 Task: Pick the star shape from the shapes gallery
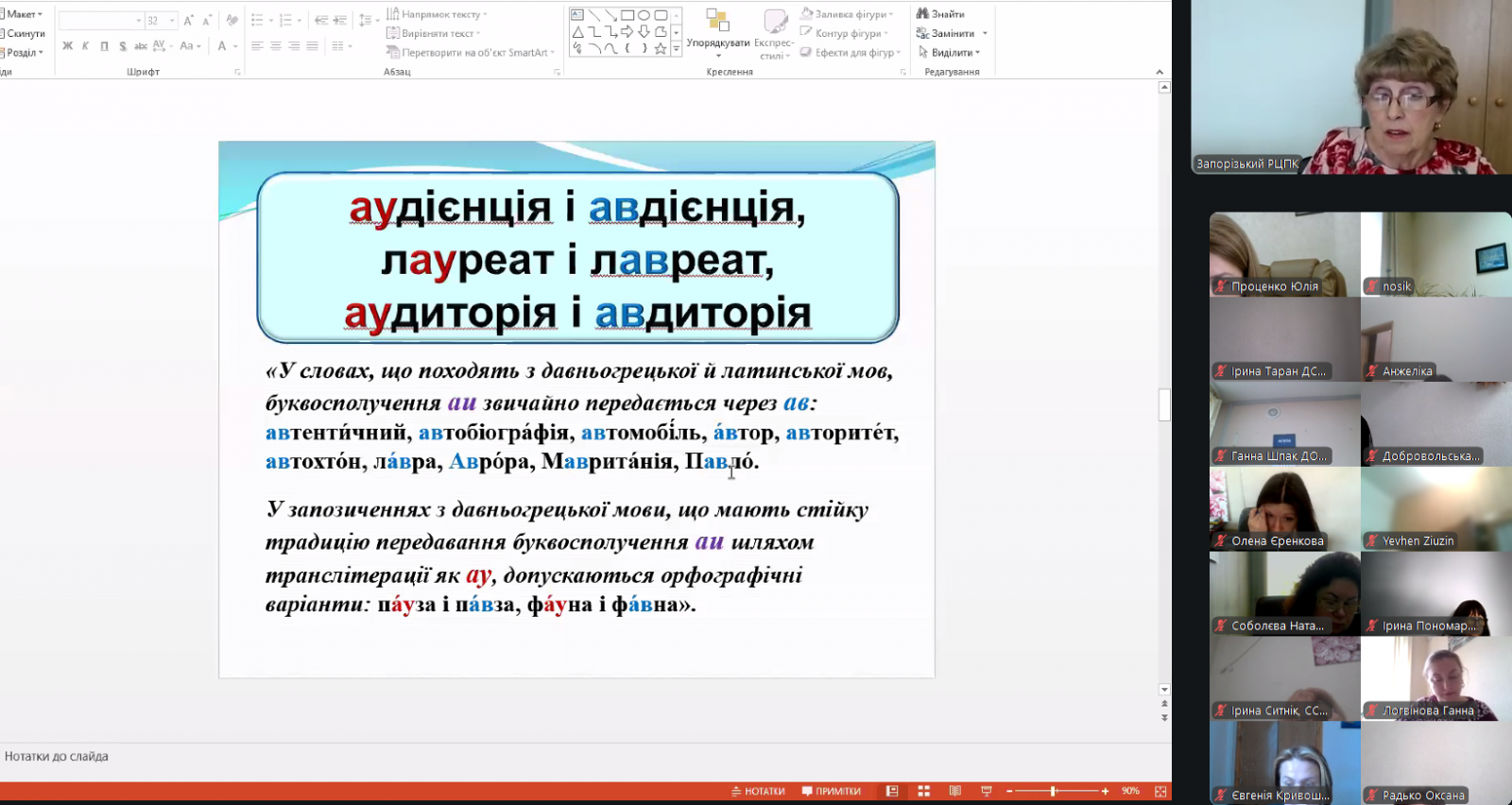point(661,48)
